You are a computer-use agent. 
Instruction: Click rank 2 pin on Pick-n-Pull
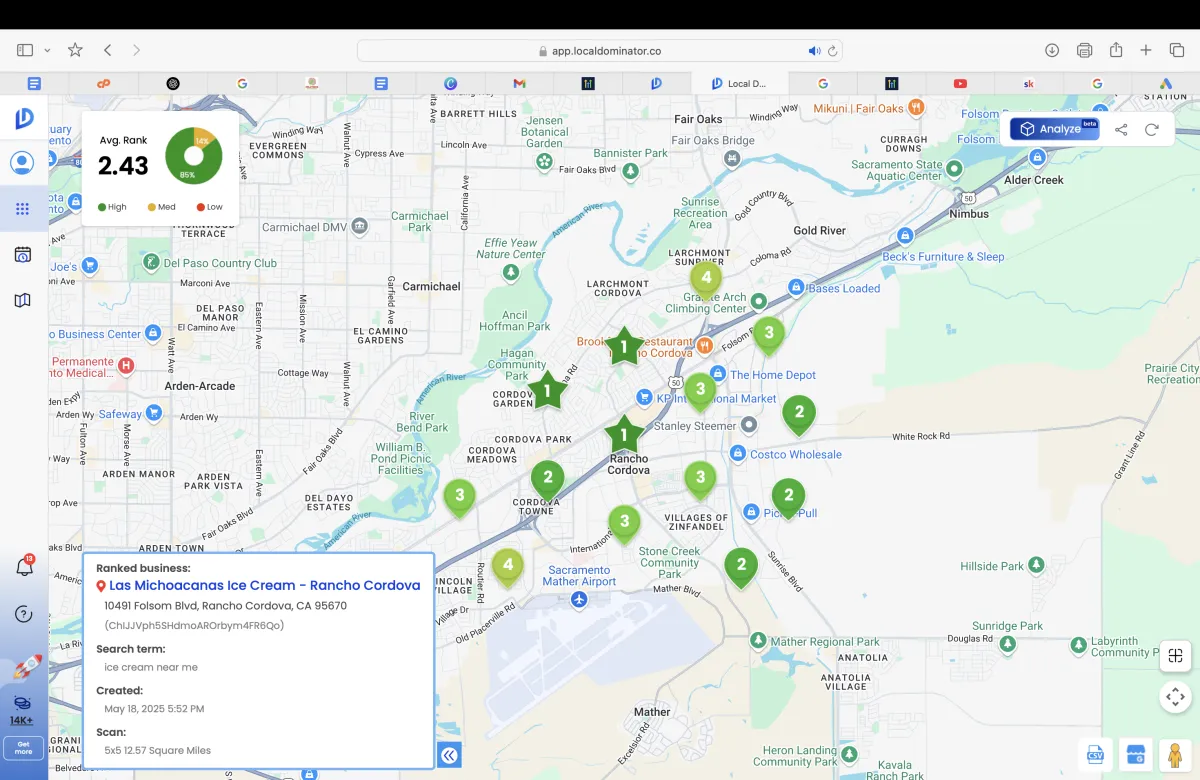point(788,498)
